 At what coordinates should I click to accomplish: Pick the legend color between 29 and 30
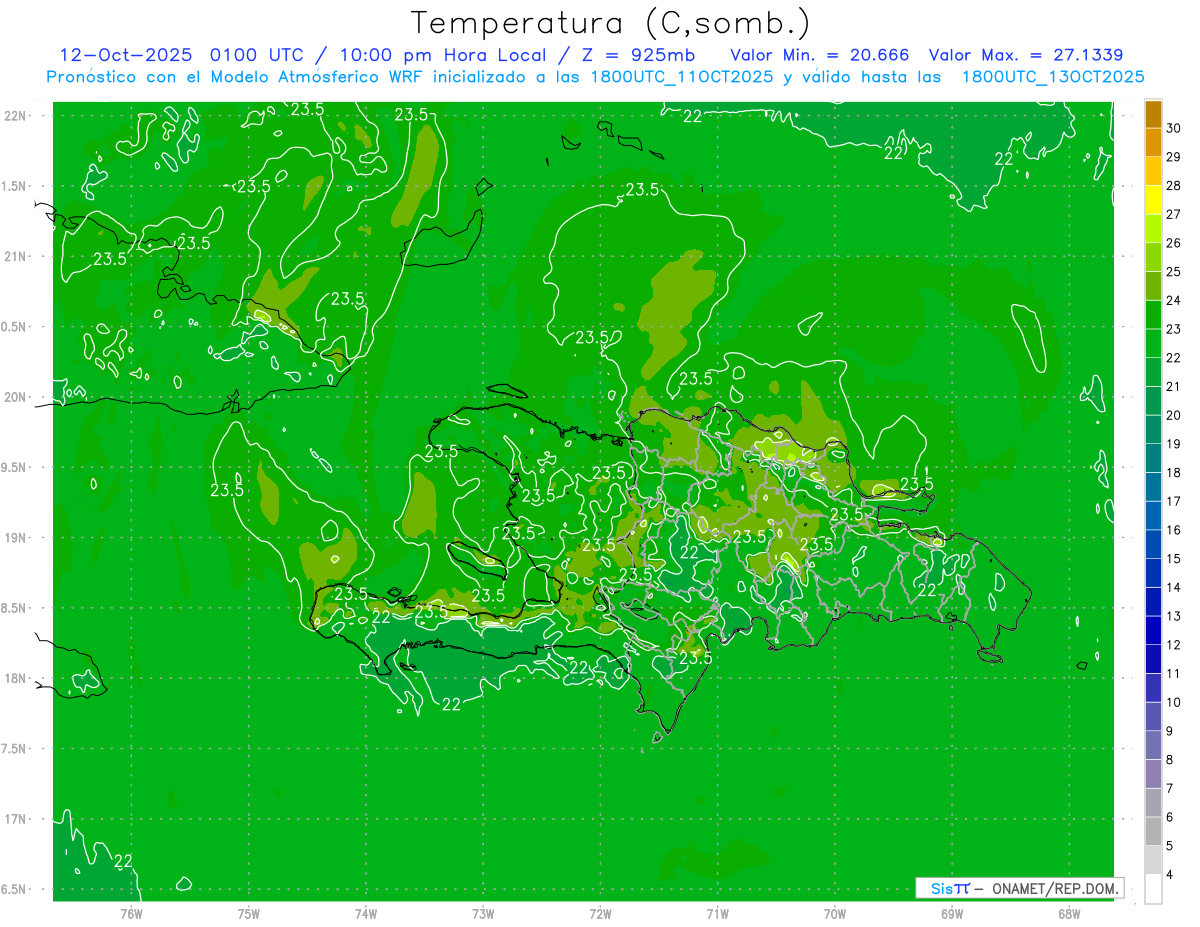click(1153, 143)
